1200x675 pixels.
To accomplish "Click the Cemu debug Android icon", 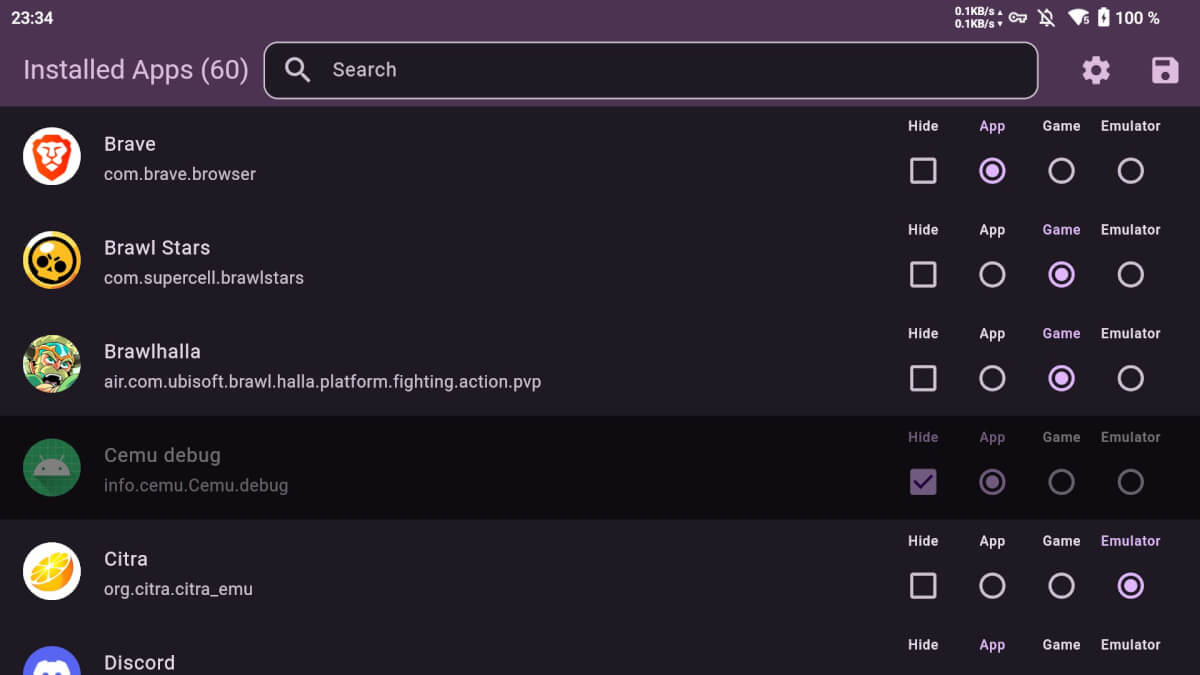I will (52, 467).
